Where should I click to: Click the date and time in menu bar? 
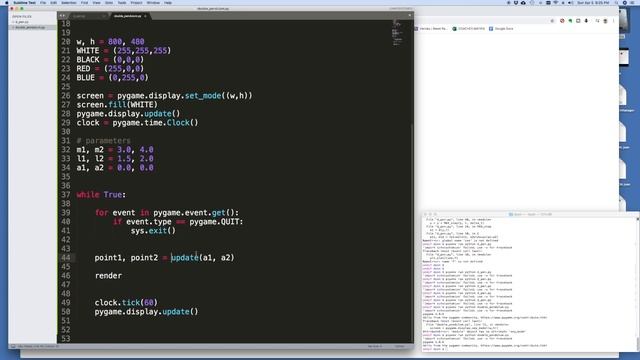click(593, 2)
